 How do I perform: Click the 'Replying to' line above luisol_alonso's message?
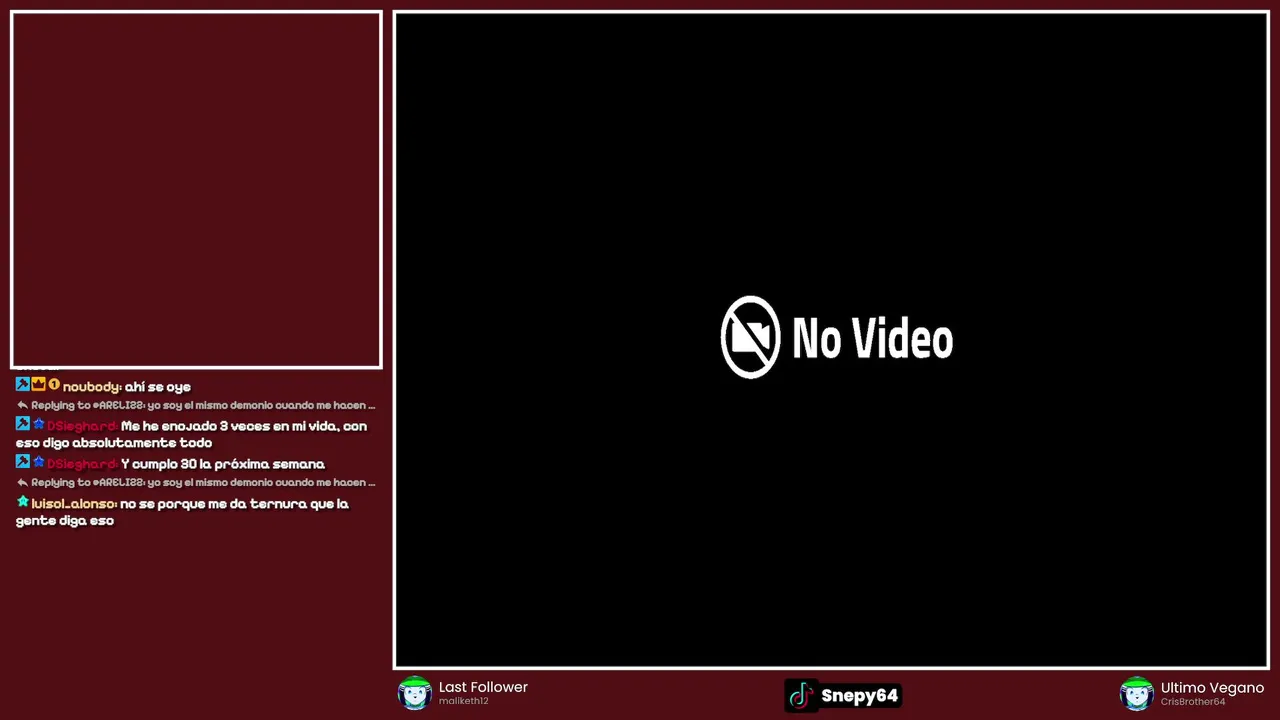[203, 482]
